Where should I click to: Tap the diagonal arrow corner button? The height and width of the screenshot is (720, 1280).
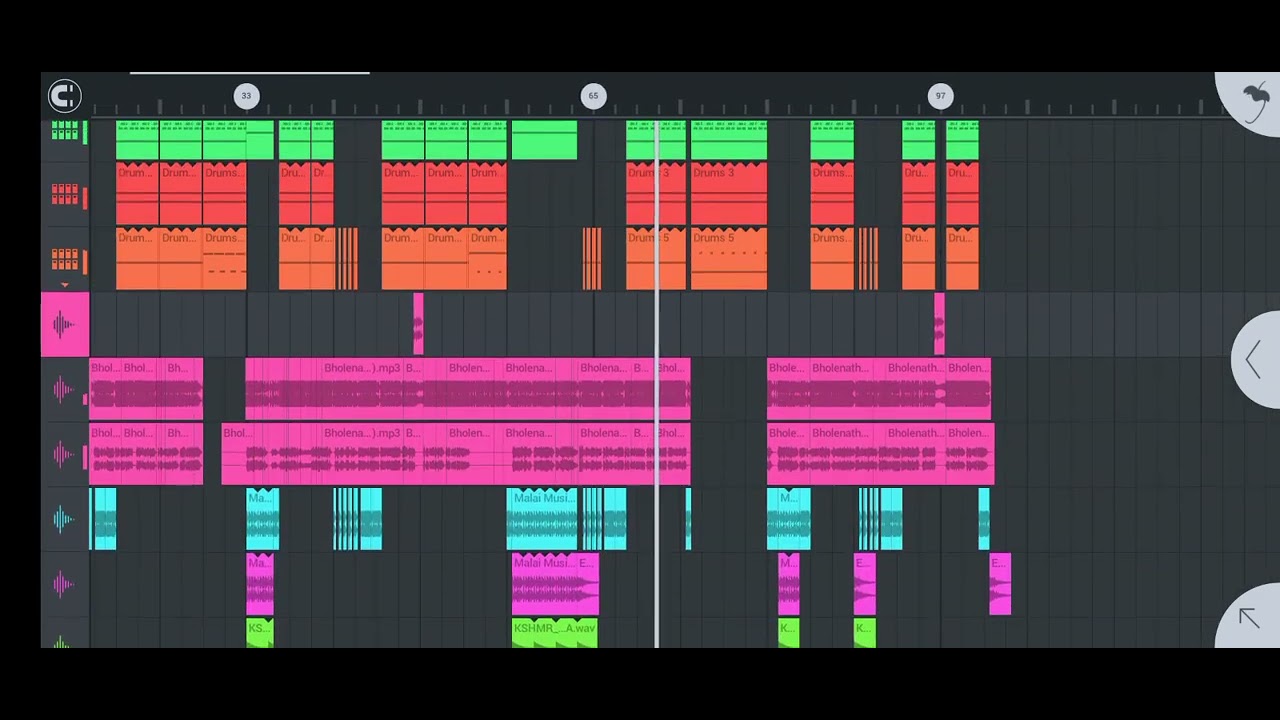click(x=1249, y=618)
